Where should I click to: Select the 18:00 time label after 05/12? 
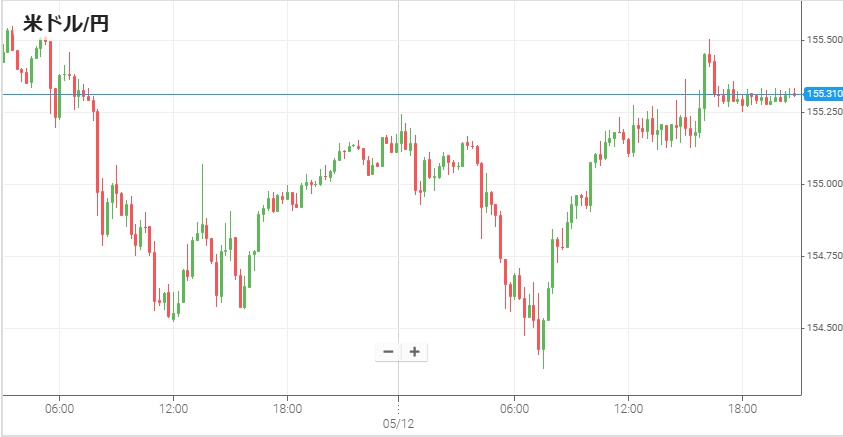click(x=742, y=408)
